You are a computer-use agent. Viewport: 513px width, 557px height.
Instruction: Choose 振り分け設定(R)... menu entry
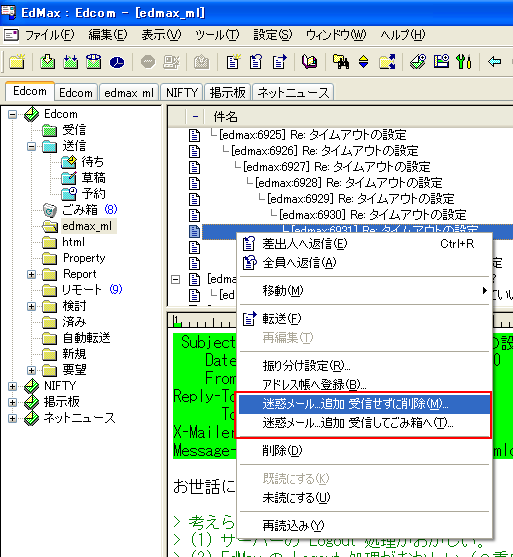point(364,366)
